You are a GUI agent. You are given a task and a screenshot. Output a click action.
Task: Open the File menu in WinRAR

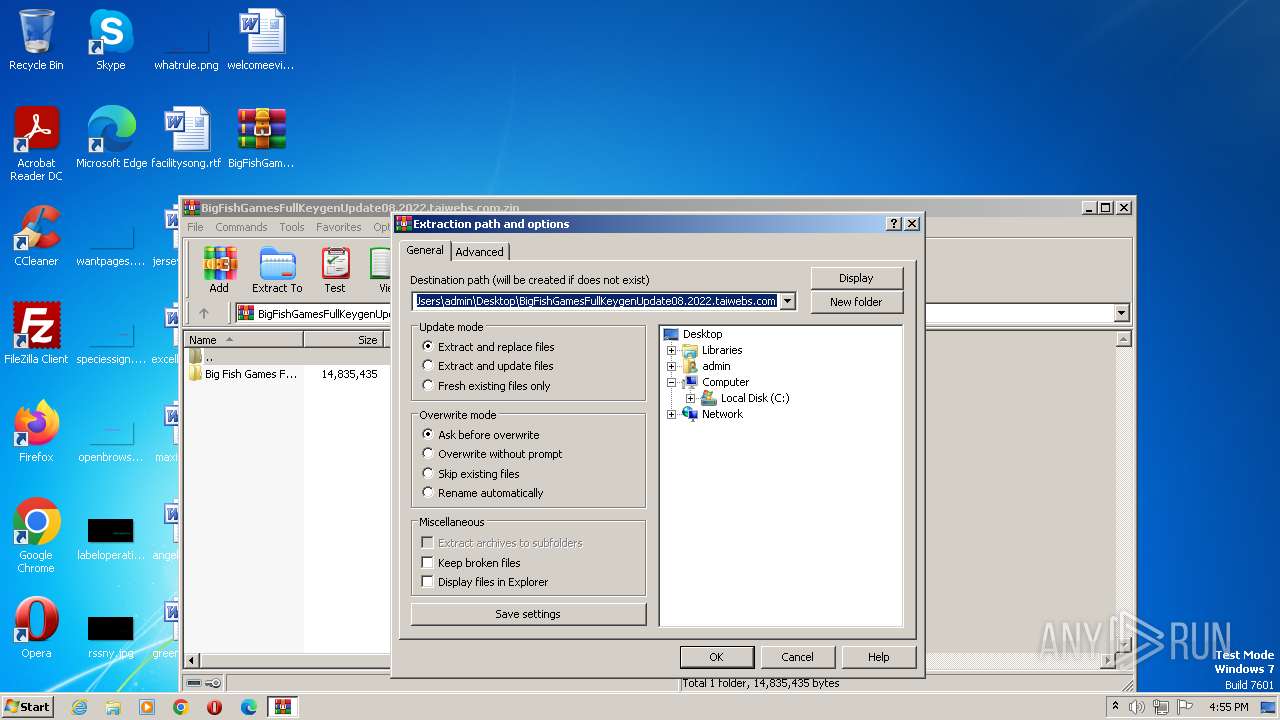click(x=195, y=227)
